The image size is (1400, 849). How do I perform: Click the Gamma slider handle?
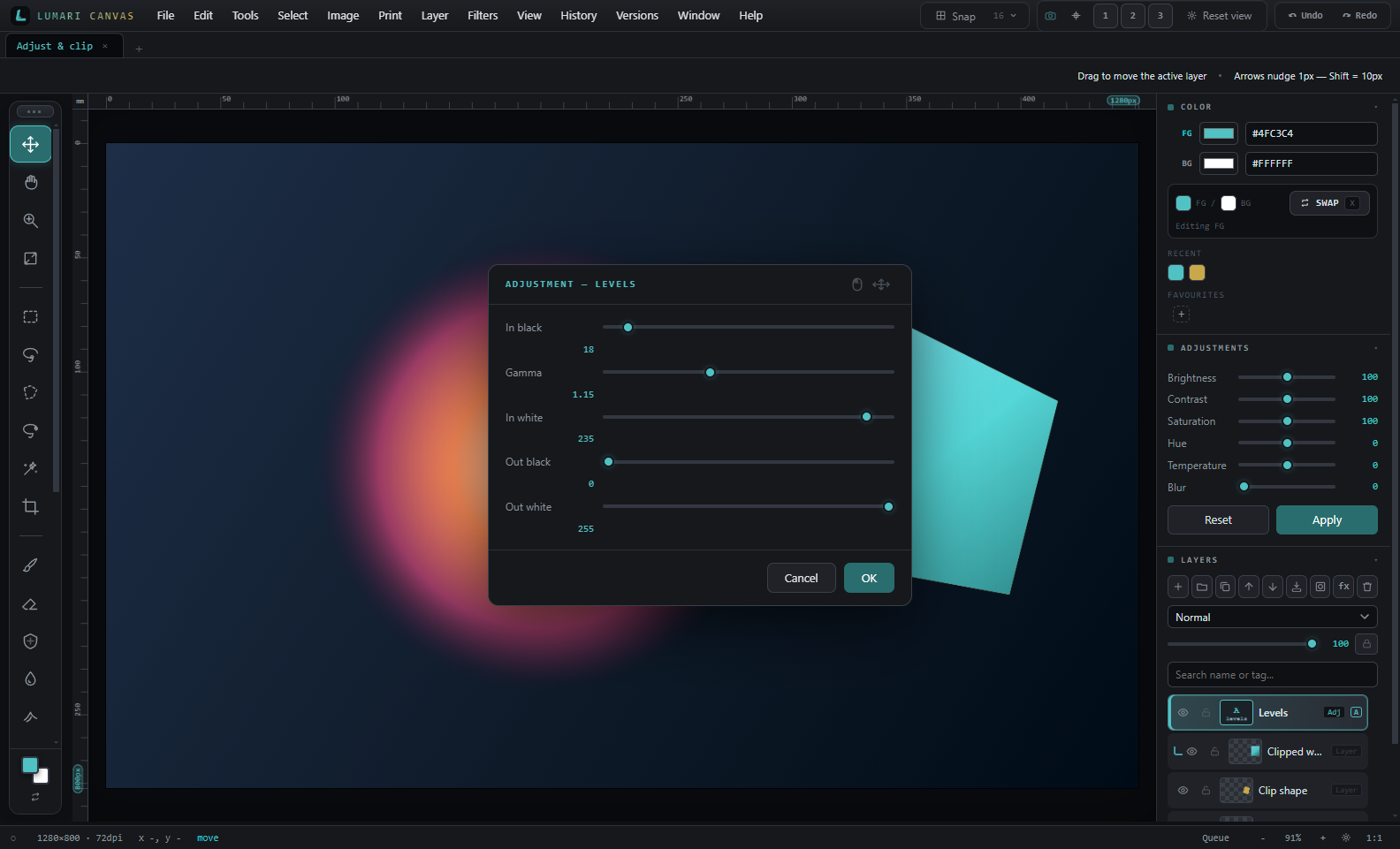pyautogui.click(x=710, y=372)
